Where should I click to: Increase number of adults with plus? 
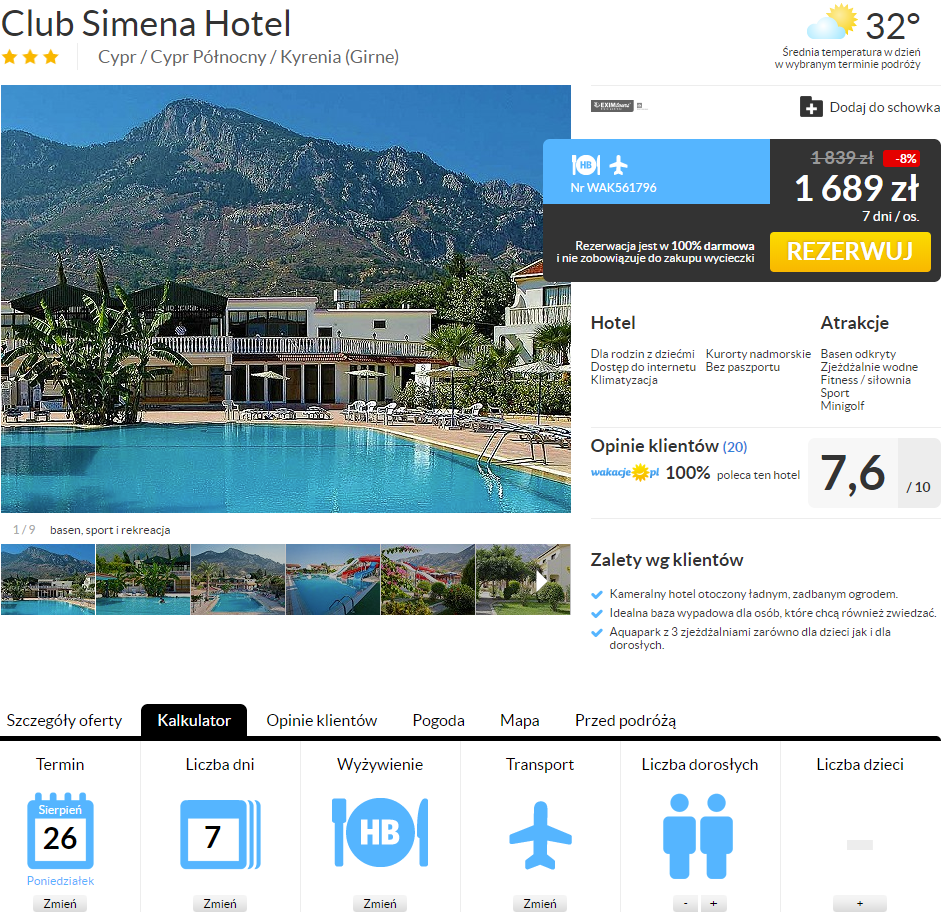pyautogui.click(x=714, y=903)
